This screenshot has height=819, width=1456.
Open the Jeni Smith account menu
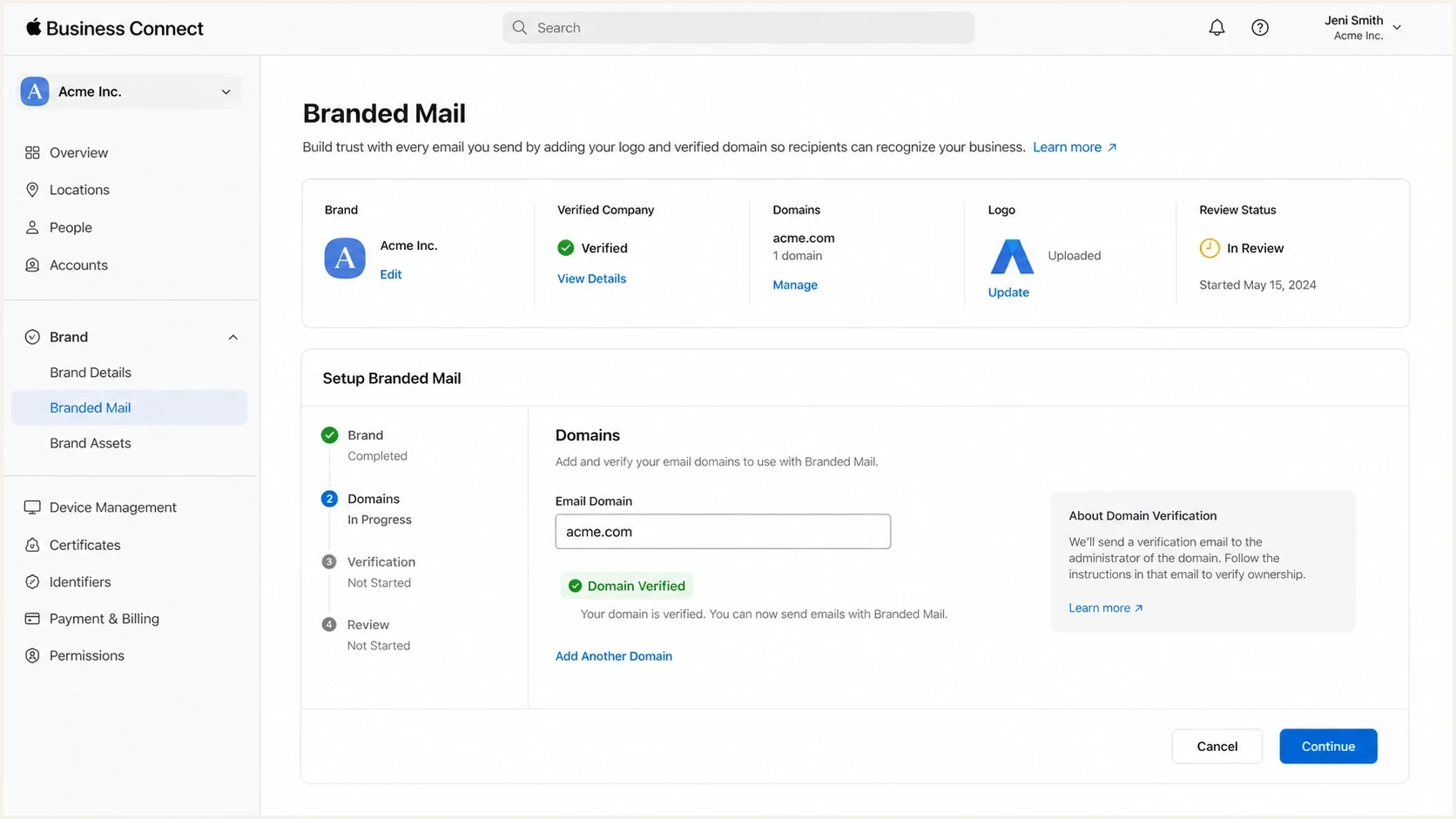point(1362,28)
